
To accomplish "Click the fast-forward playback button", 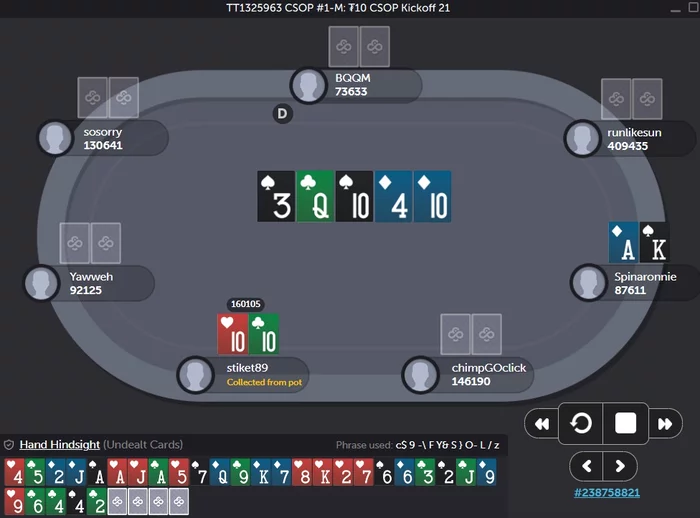I will tap(665, 423).
